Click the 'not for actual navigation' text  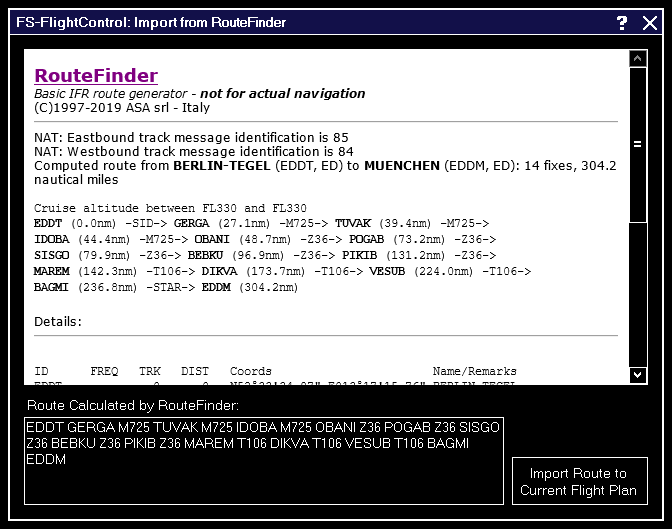(283, 93)
